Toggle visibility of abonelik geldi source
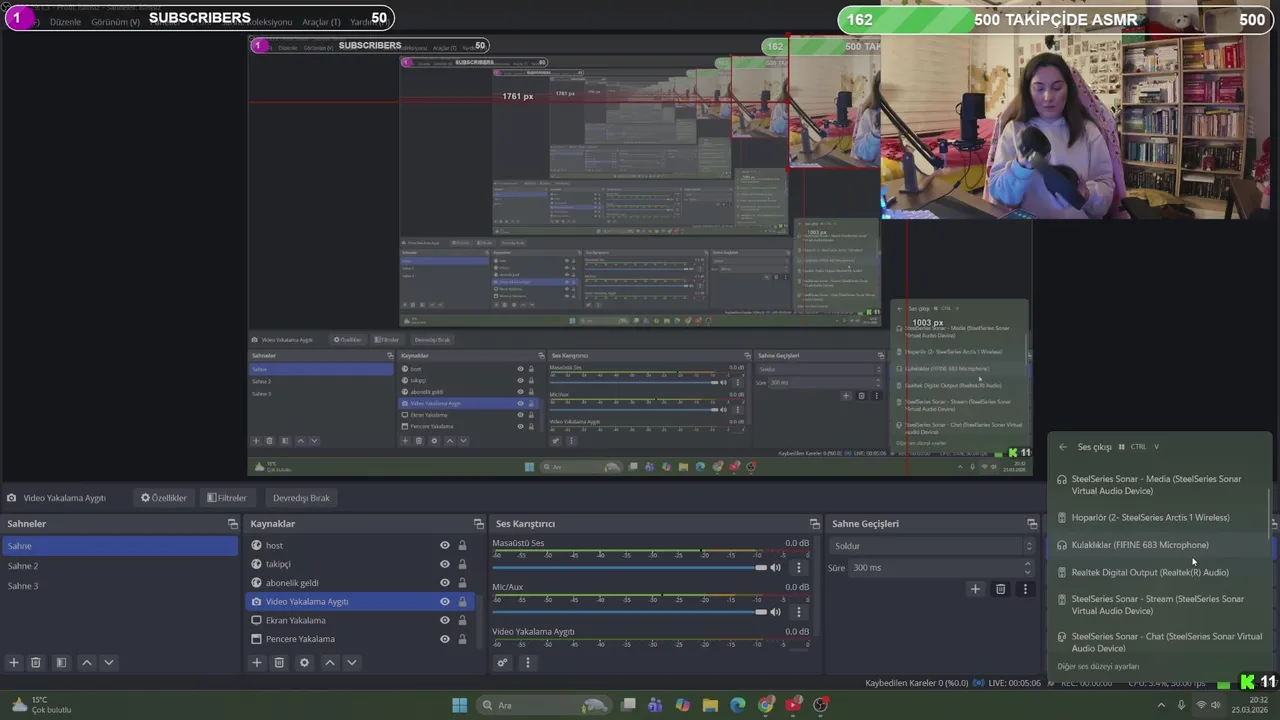This screenshot has height=720, width=1280. pyautogui.click(x=445, y=583)
